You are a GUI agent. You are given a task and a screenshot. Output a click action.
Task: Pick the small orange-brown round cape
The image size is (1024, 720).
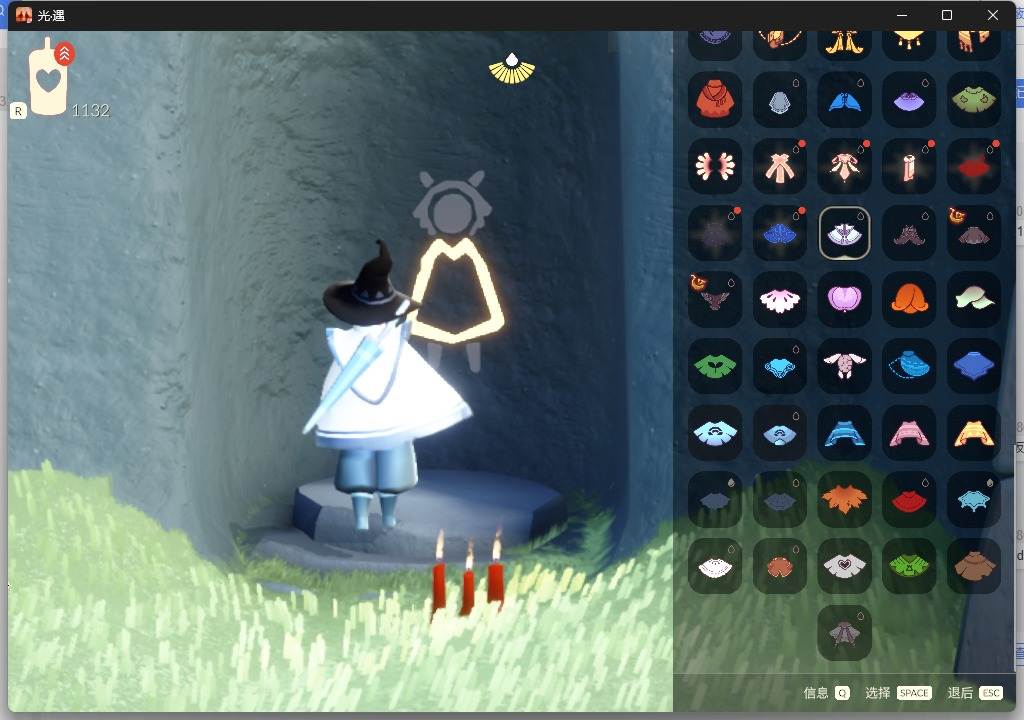click(x=780, y=566)
